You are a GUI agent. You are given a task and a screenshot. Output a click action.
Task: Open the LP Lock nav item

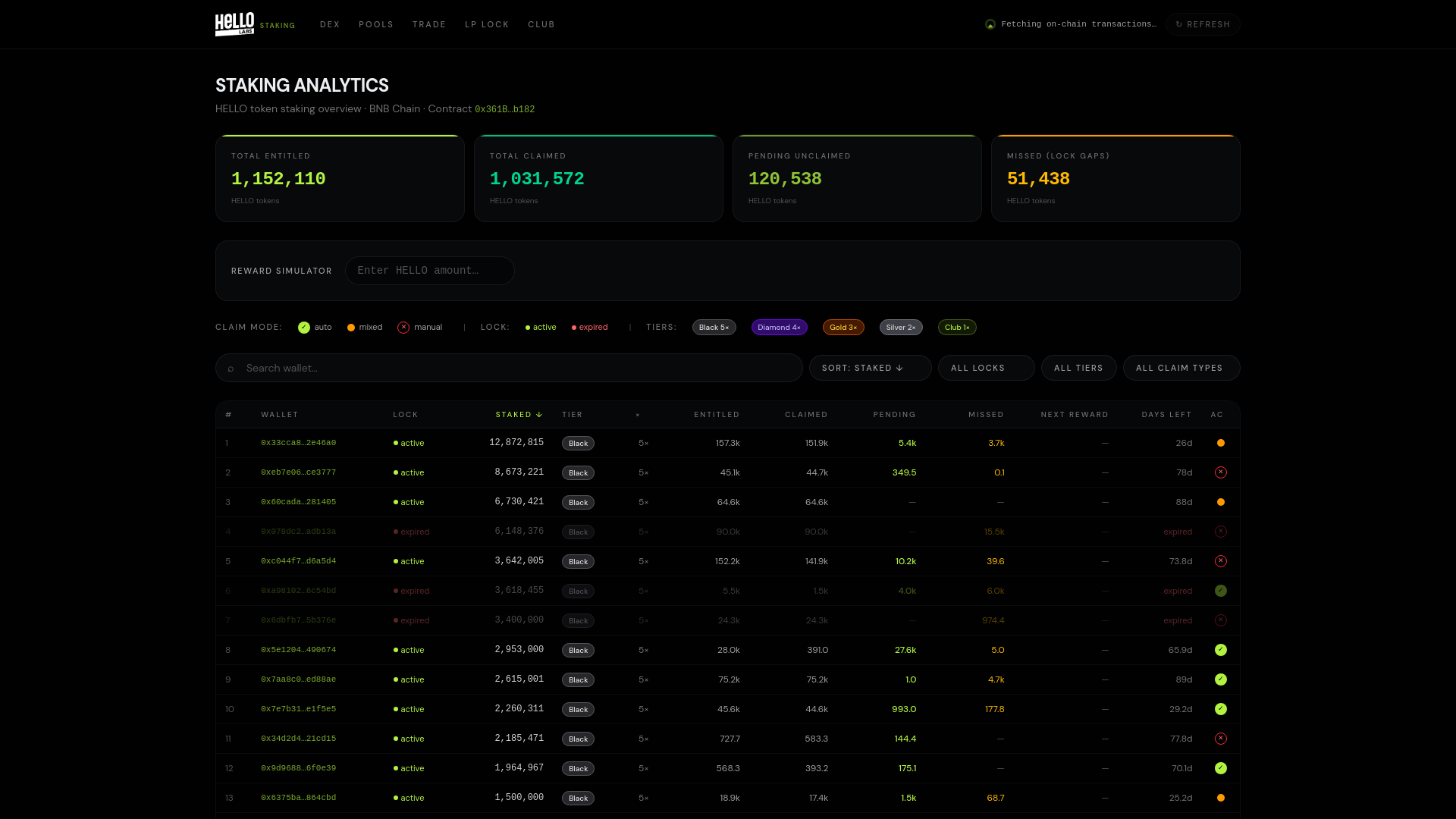pyautogui.click(x=487, y=24)
